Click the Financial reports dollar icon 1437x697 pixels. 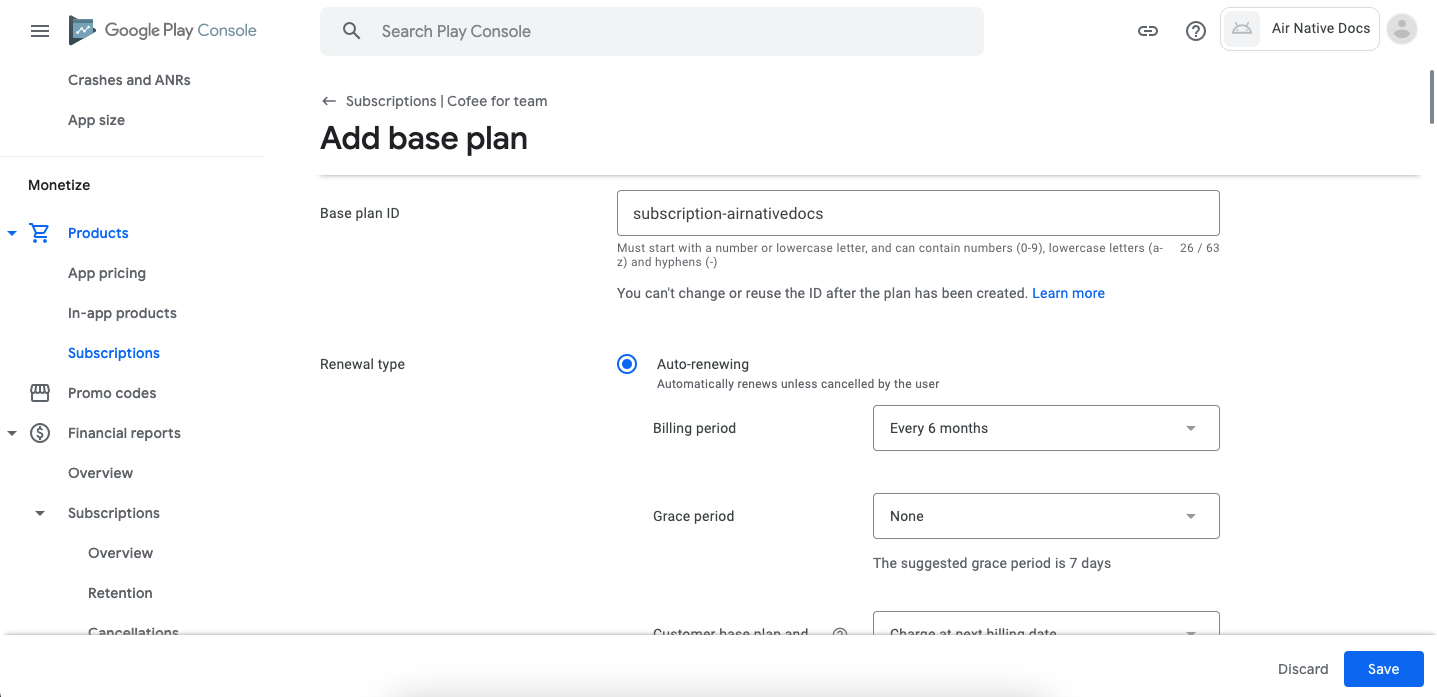[40, 433]
